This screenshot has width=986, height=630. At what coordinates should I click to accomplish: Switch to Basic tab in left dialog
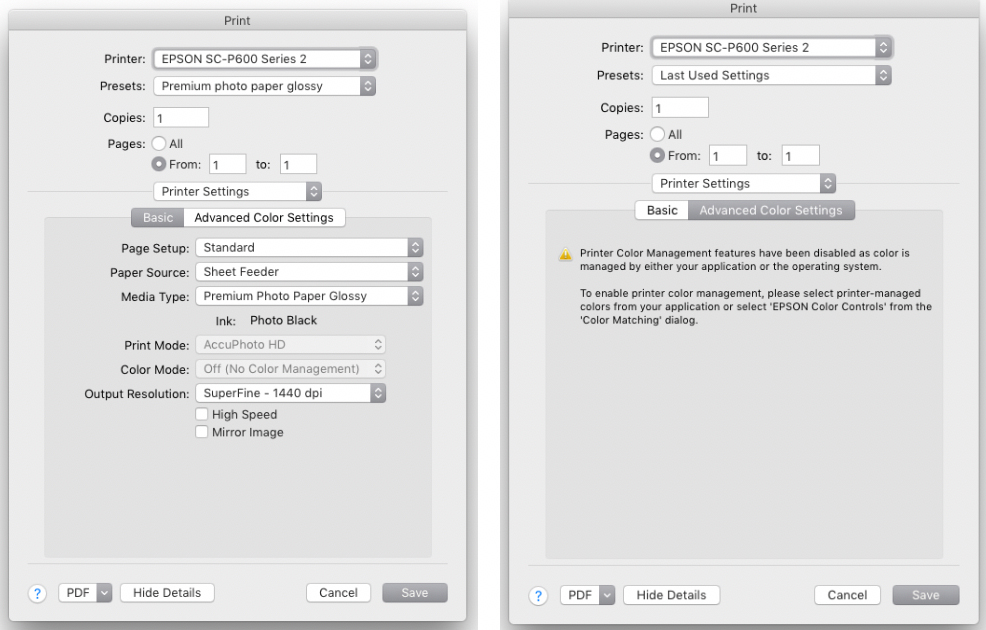point(158,218)
